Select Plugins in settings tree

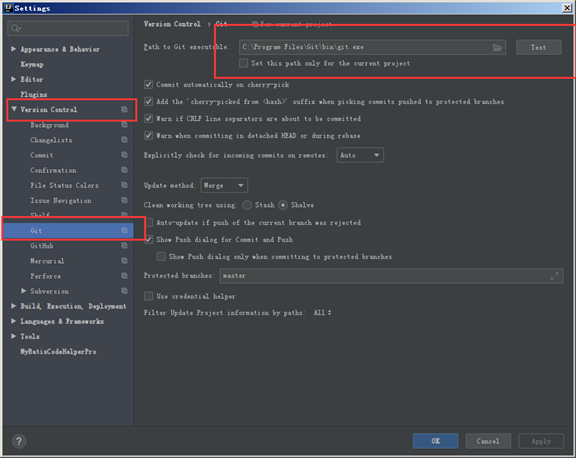(x=34, y=94)
